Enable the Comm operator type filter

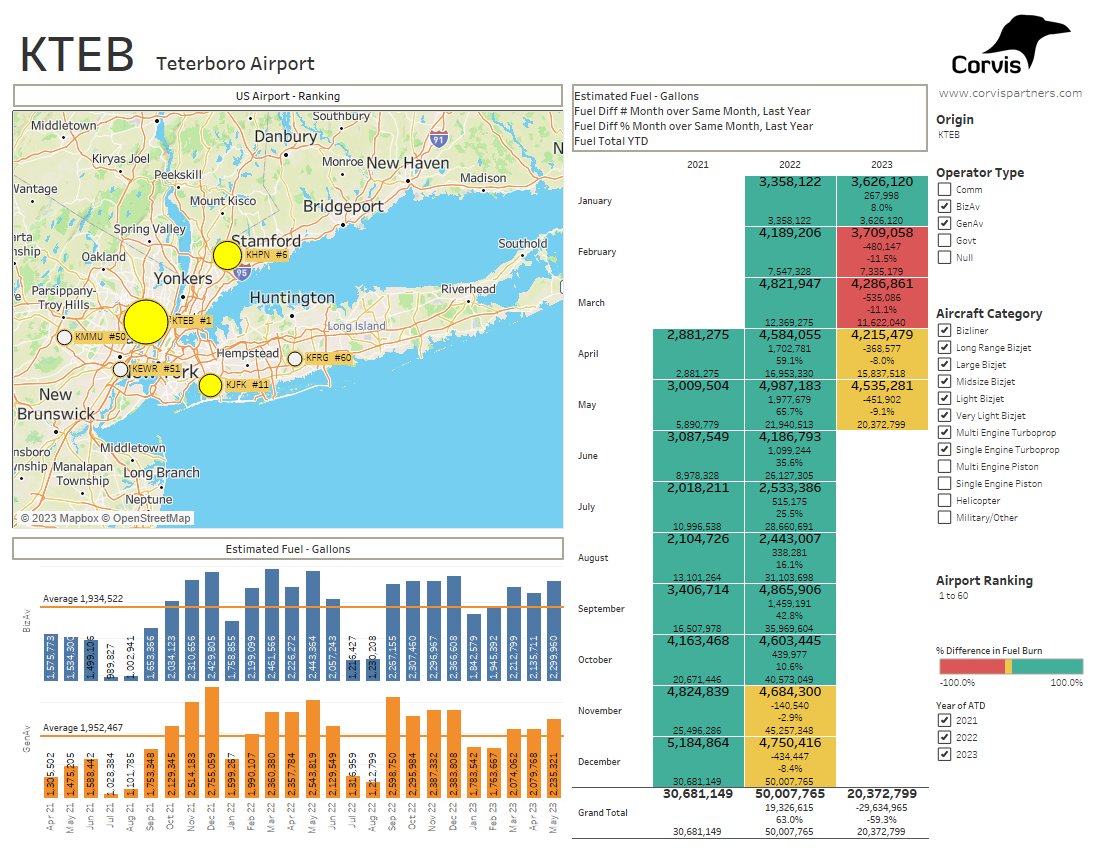pos(946,189)
